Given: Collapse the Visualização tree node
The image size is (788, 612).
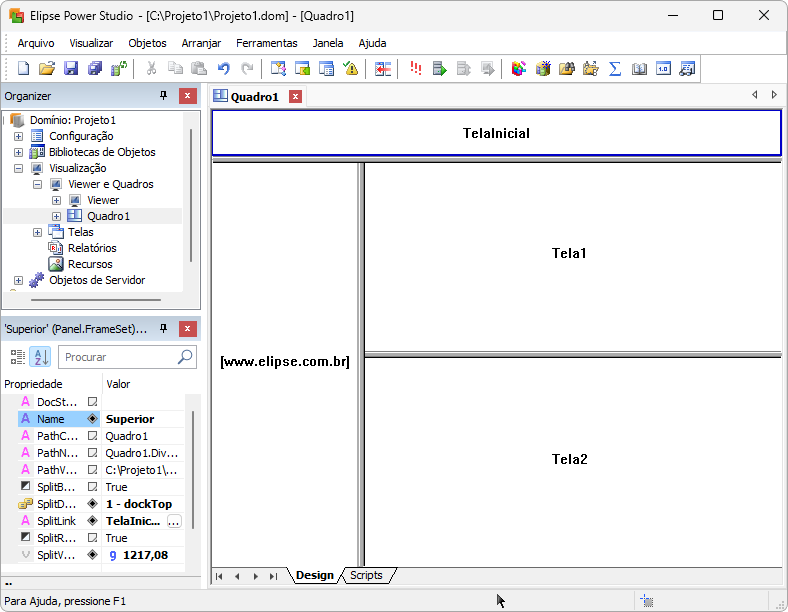Looking at the screenshot, I should click(x=18, y=168).
